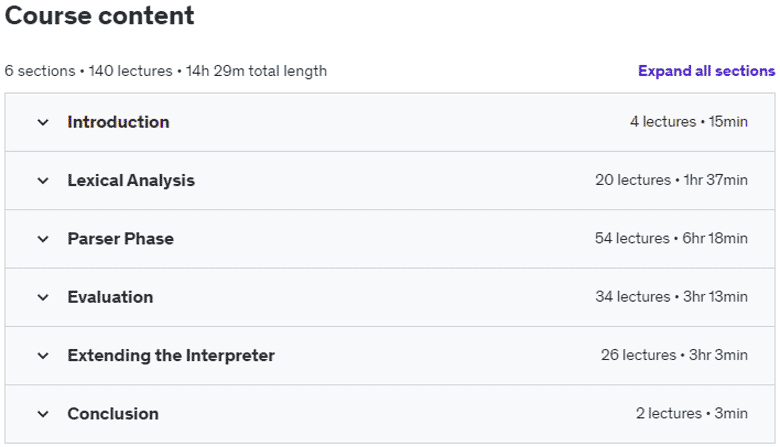Open the Introduction section title
Screen dimensions: 780x447
(118, 122)
